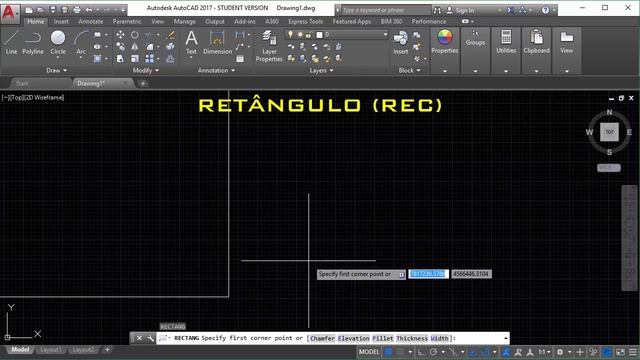The width and height of the screenshot is (640, 360).
Task: Select the Circle tool
Action: [x=58, y=43]
